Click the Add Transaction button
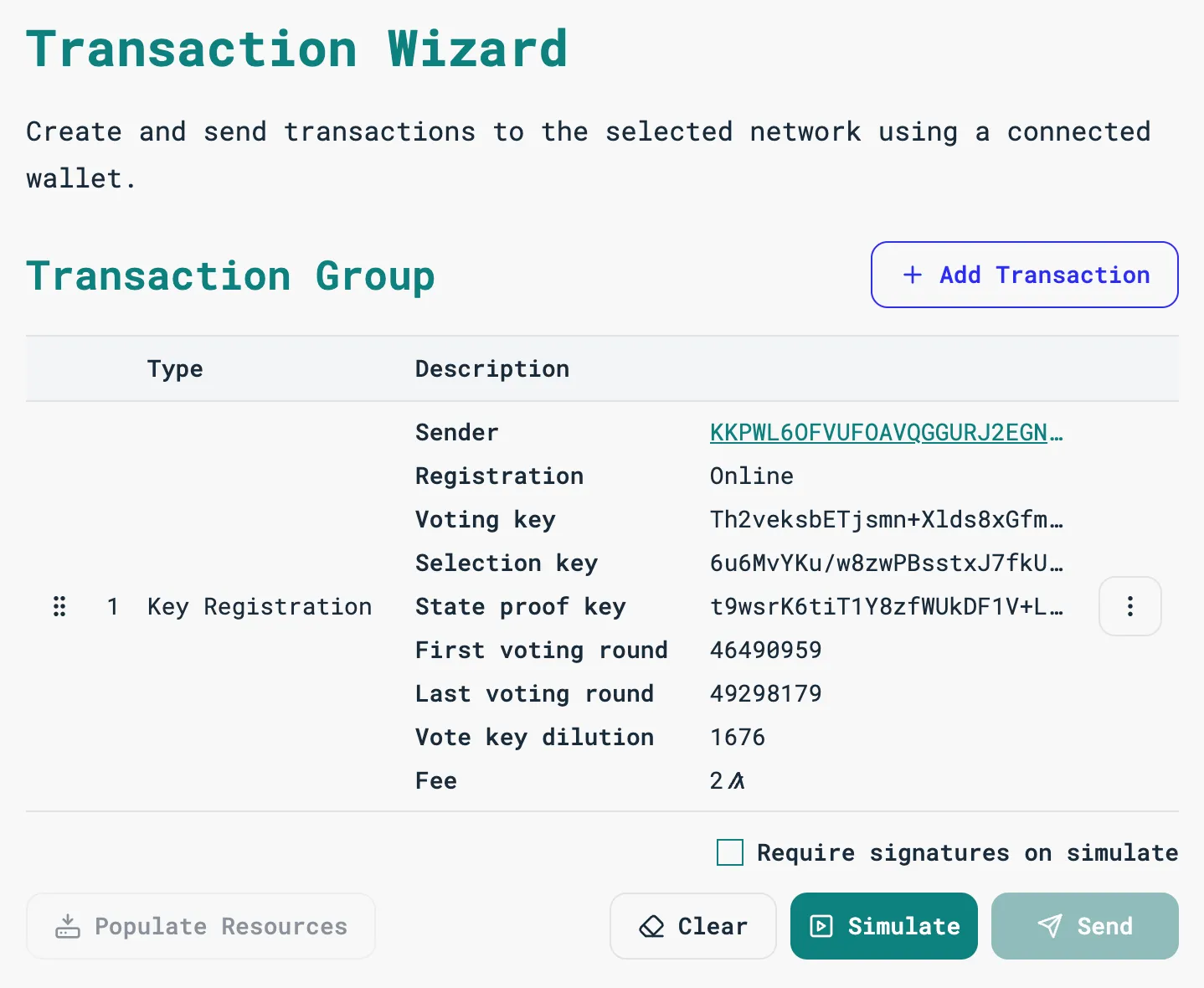The height and width of the screenshot is (988, 1204). click(1023, 275)
